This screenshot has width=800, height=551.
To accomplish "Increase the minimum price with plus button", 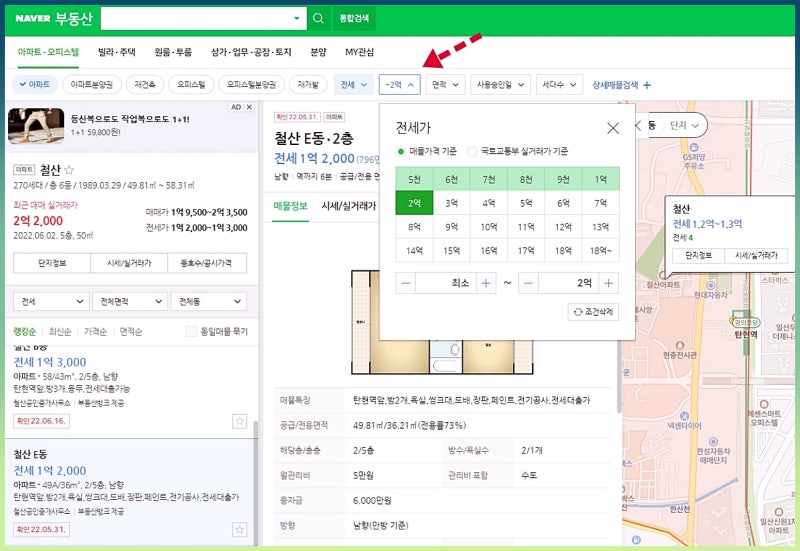I will tap(486, 283).
